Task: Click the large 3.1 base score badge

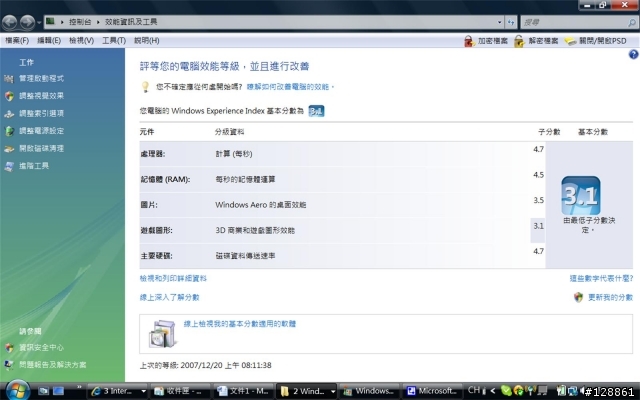Action: (581, 196)
